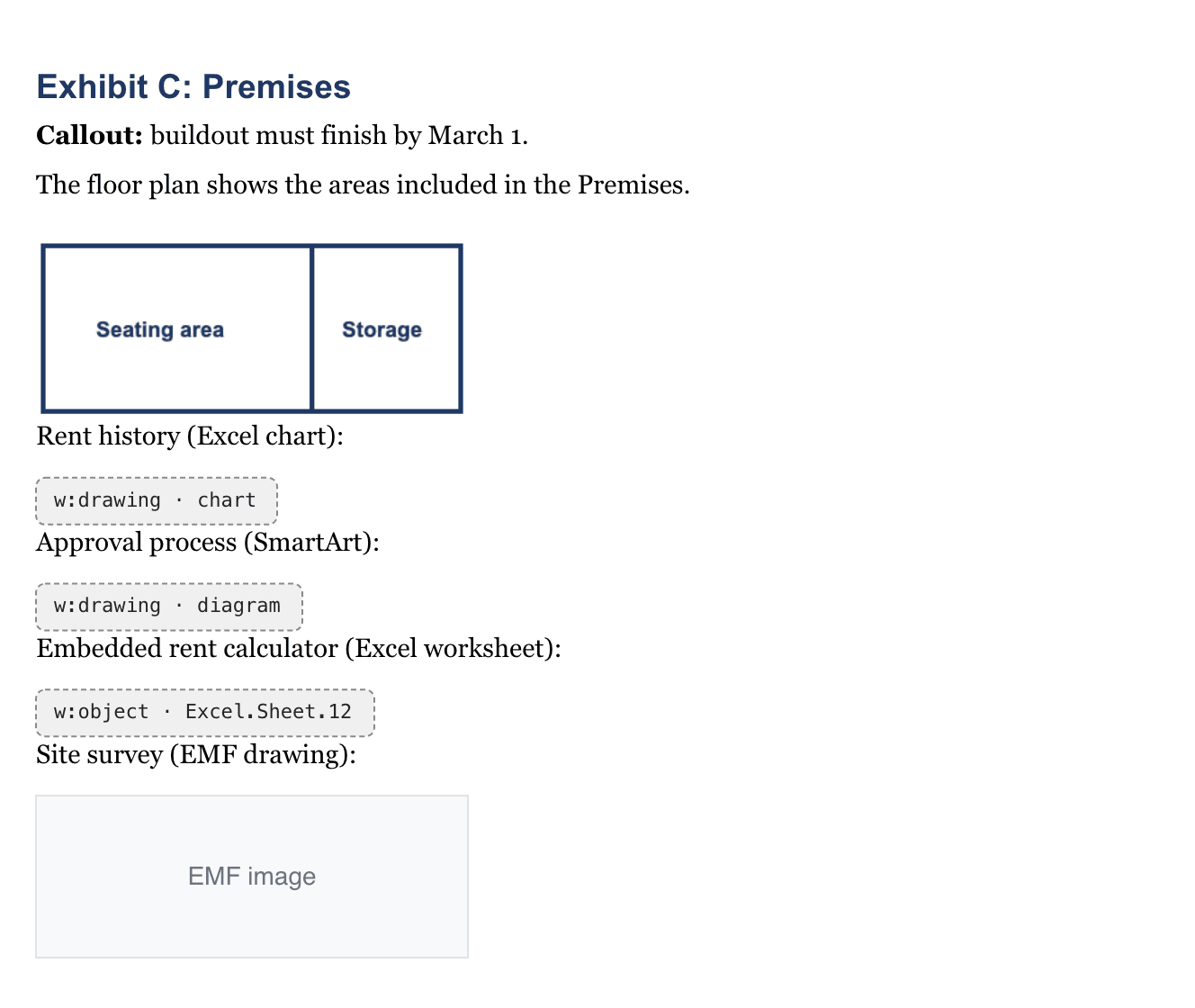Select the w:drawing · diagram placeholder

click(x=169, y=607)
